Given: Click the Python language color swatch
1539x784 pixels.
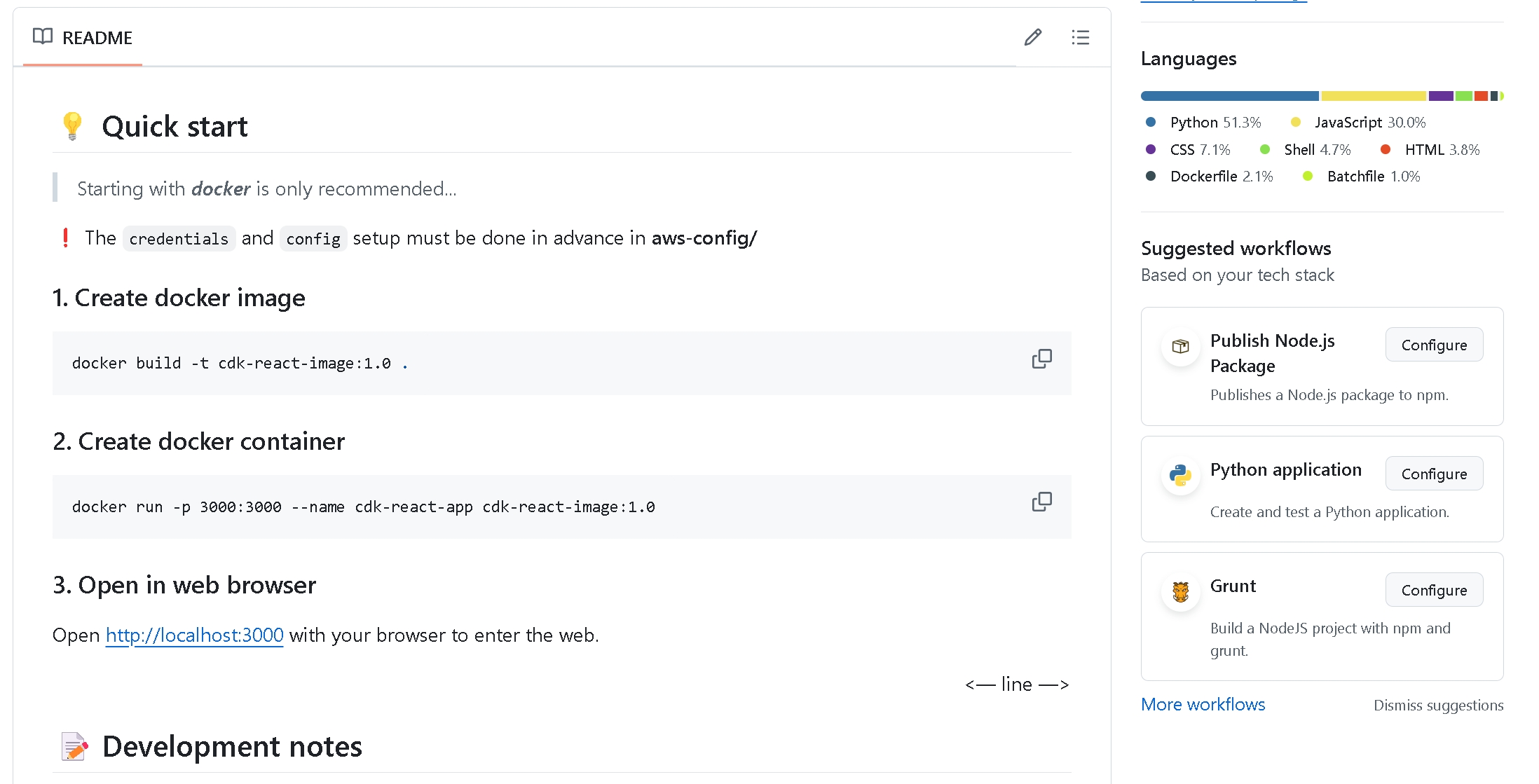Looking at the screenshot, I should (x=1151, y=122).
